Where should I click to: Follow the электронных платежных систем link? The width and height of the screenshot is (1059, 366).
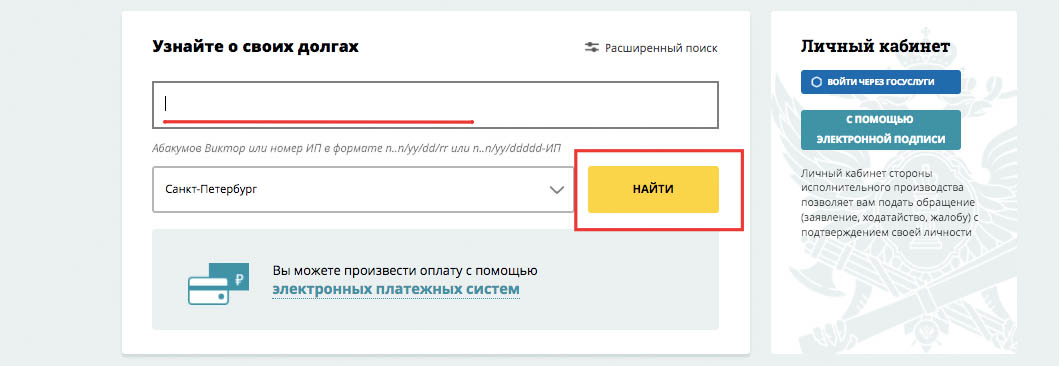tap(396, 290)
